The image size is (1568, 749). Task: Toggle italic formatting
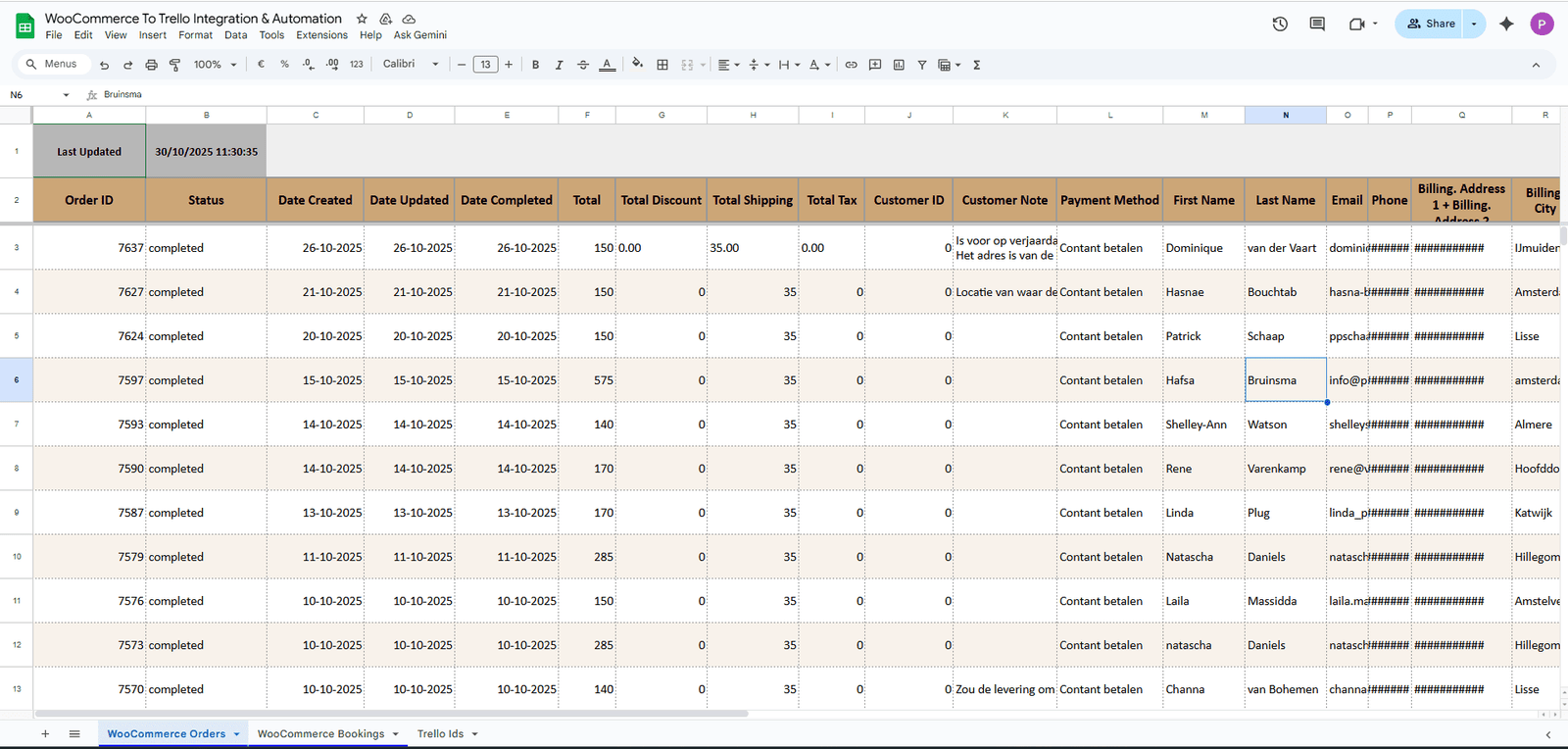click(559, 65)
